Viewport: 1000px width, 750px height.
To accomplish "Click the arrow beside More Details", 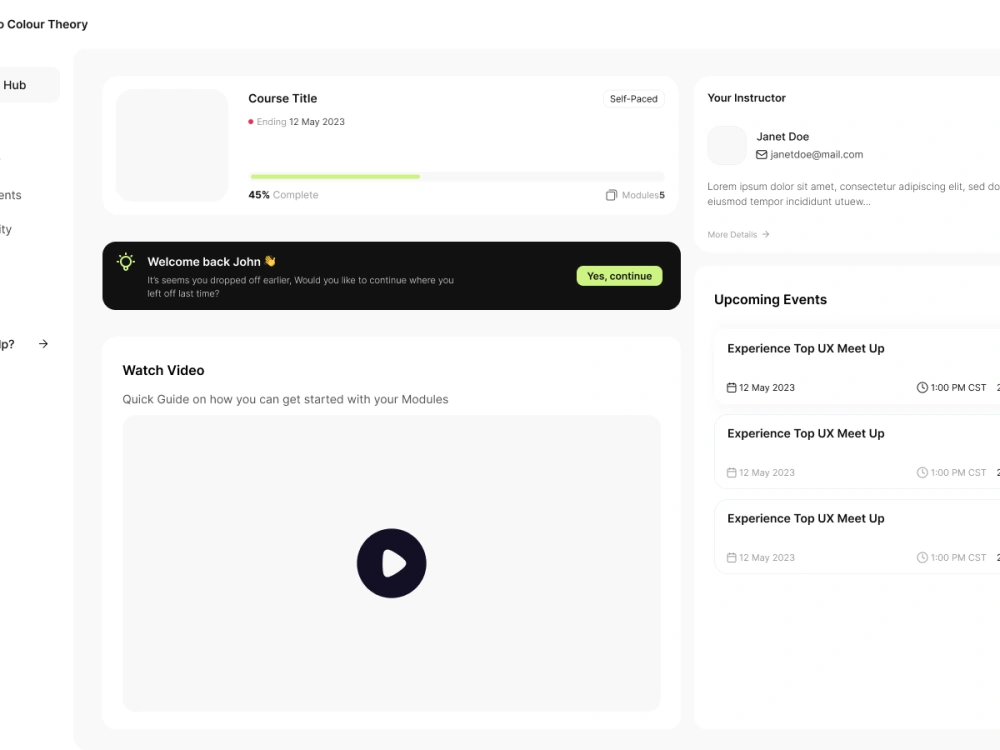I will tap(765, 235).
